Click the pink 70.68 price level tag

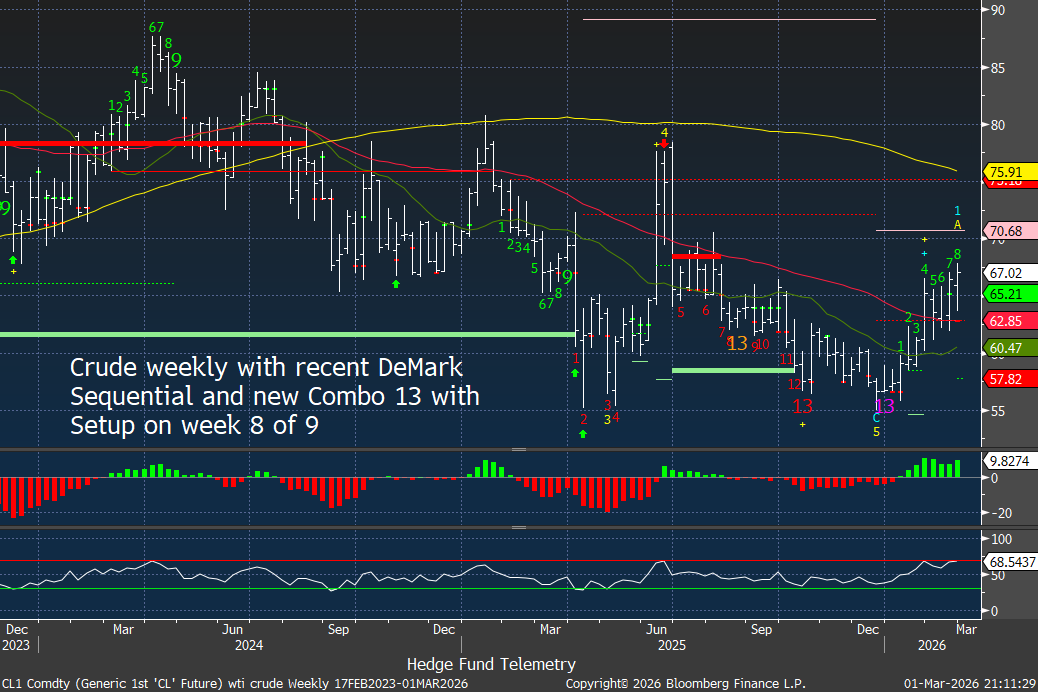tap(1003, 231)
